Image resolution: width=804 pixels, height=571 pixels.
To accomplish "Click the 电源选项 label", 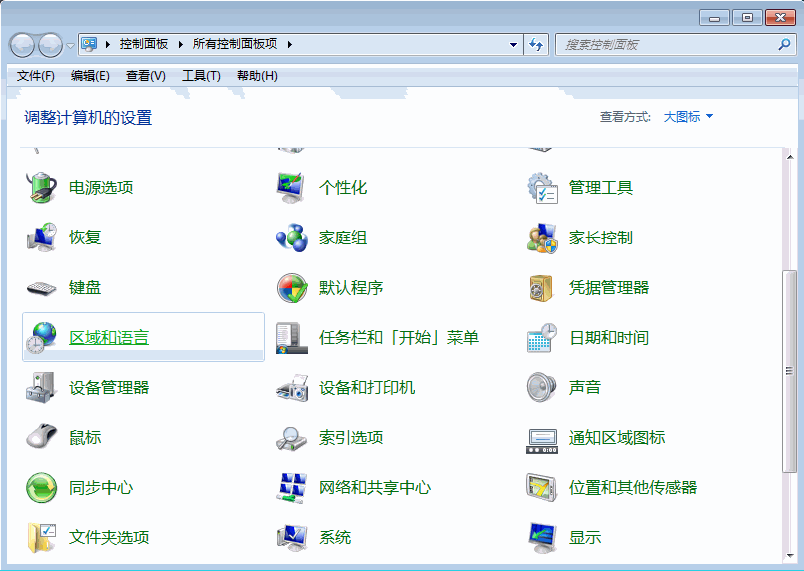I will point(101,188).
